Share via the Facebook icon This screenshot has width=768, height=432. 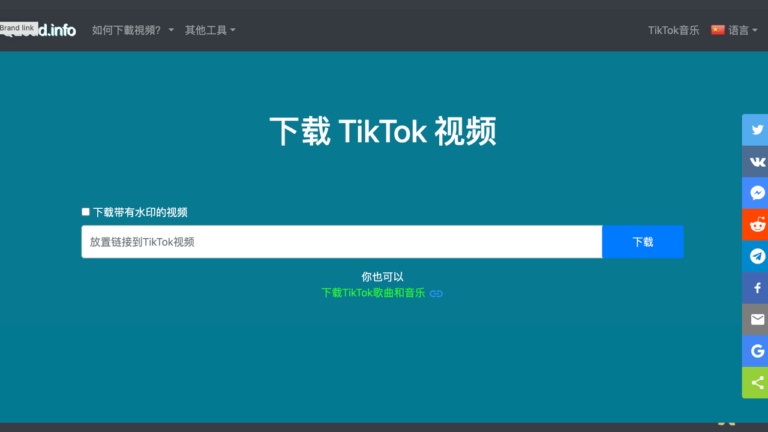coord(755,288)
